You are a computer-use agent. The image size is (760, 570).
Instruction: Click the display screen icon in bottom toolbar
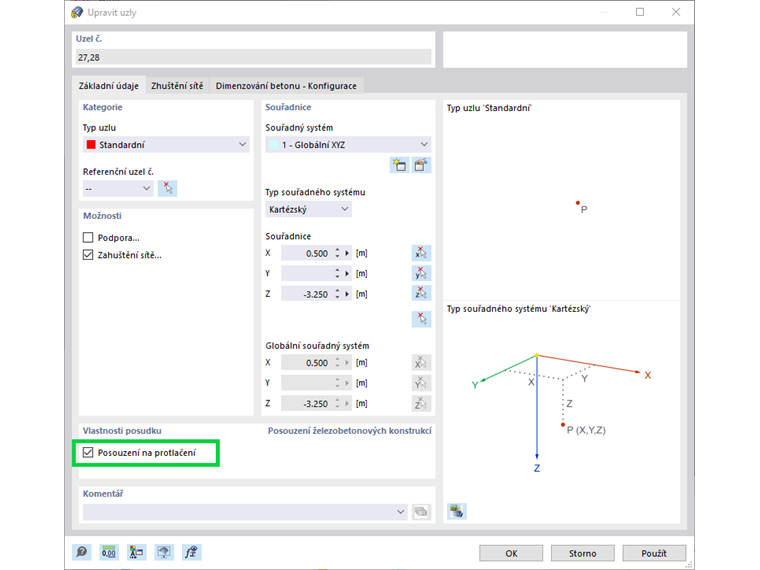tap(164, 552)
